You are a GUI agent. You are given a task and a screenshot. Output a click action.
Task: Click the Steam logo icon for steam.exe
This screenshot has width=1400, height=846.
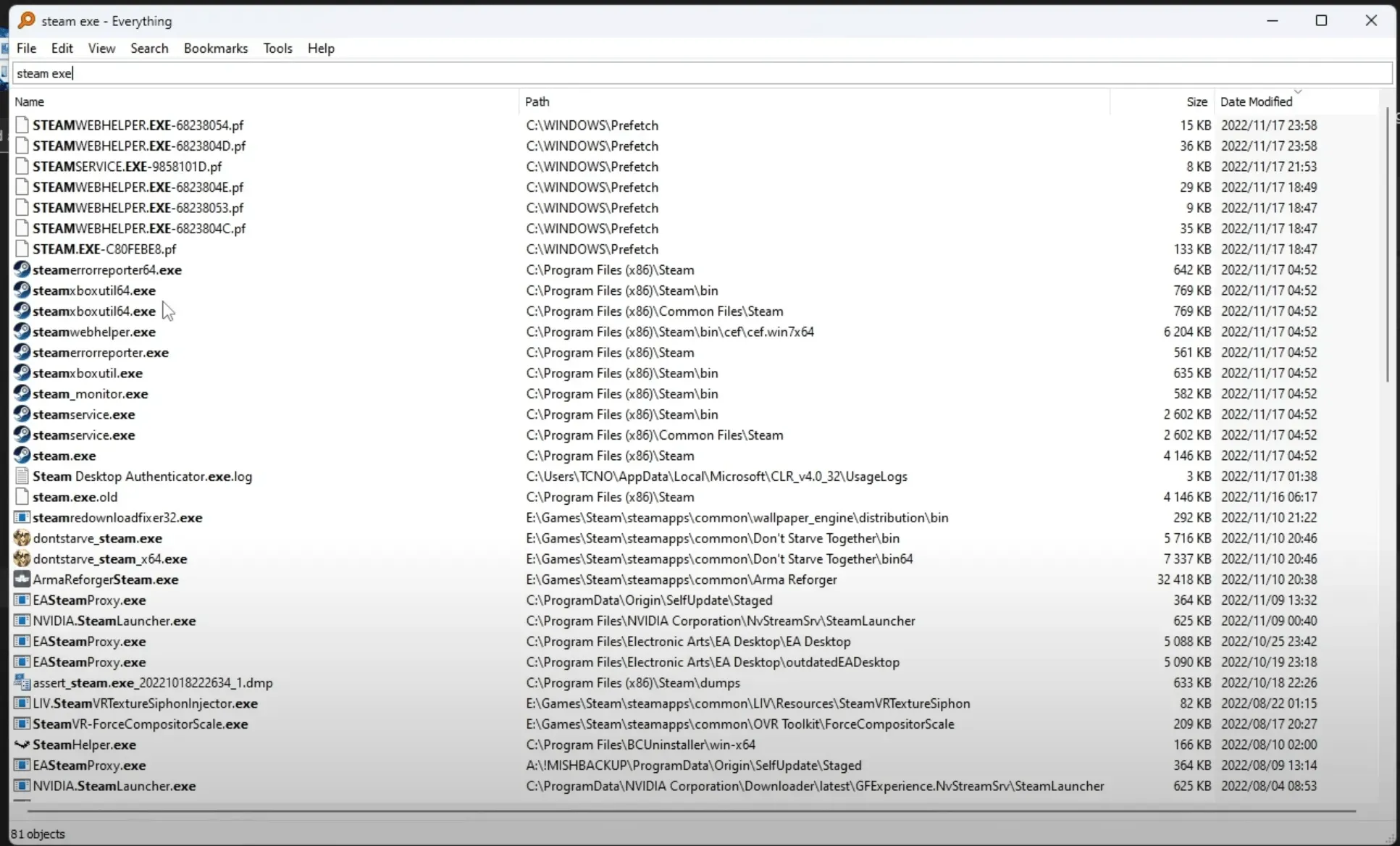click(22, 456)
